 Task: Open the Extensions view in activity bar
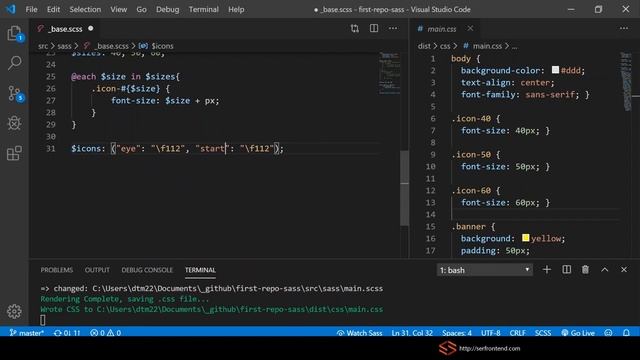coord(14,153)
